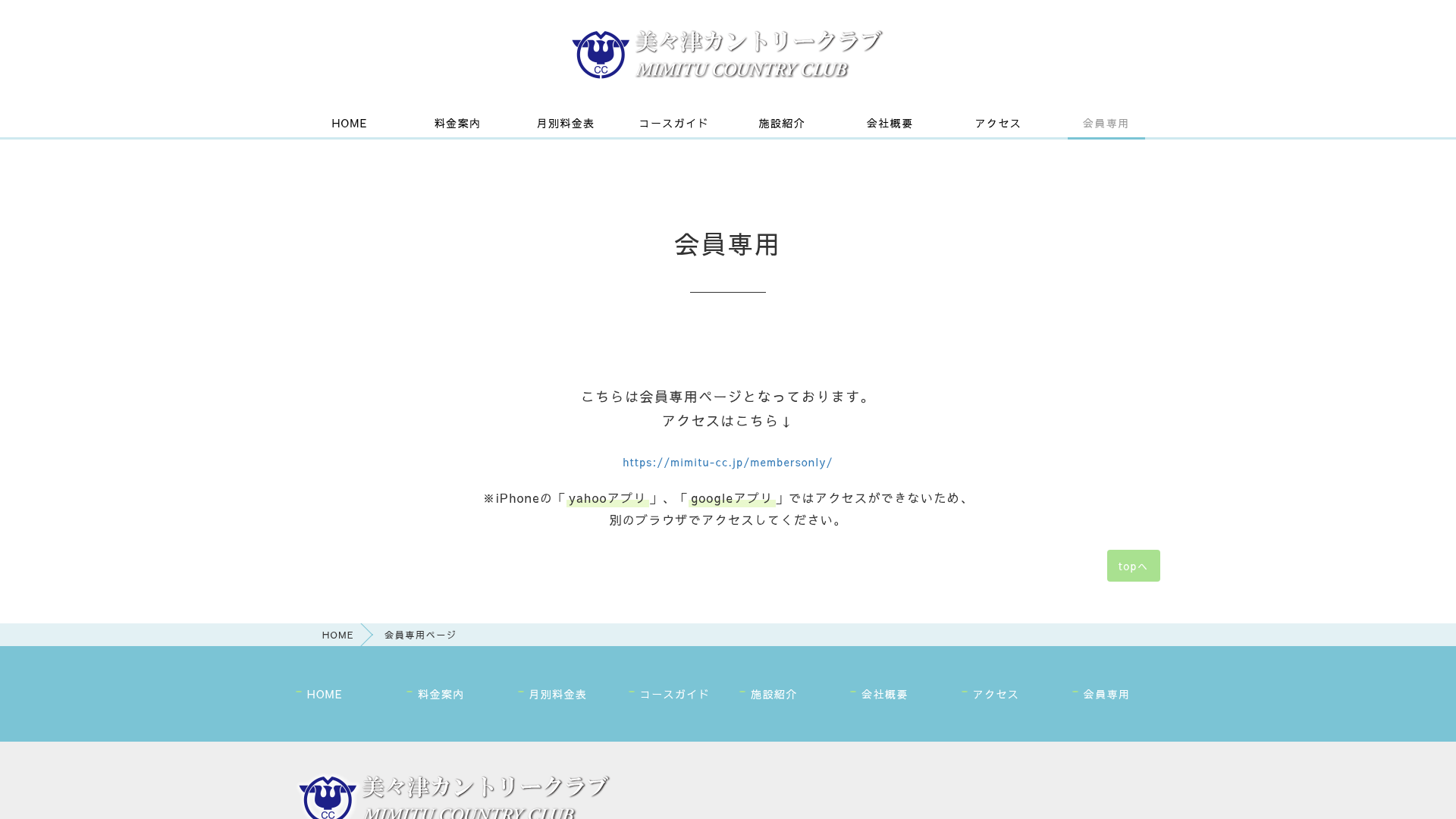
Task: Click the text 別のブラウザでアクセスしてください。
Action: tap(727, 520)
